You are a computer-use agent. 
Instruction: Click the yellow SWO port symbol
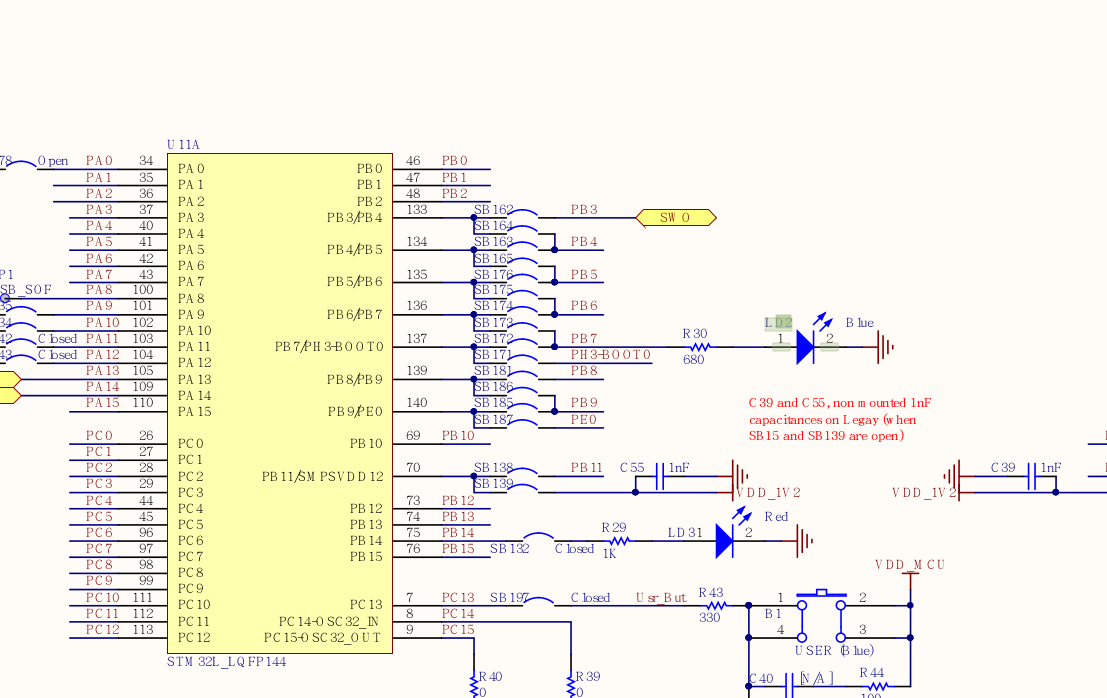point(675,217)
